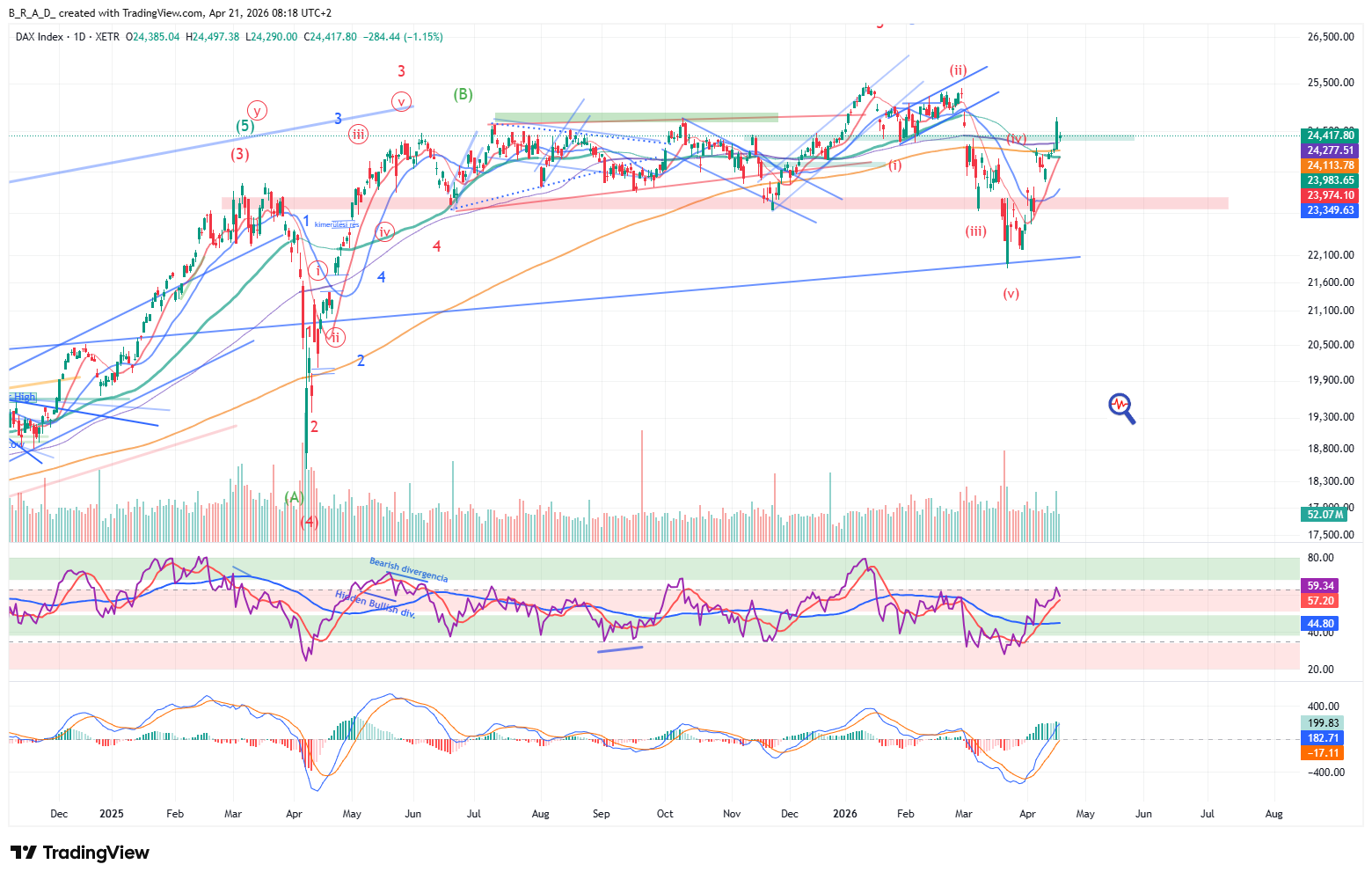This screenshot has height=879, width=1372.
Task: Click the 2026 label on time axis
Action: pyautogui.click(x=845, y=814)
